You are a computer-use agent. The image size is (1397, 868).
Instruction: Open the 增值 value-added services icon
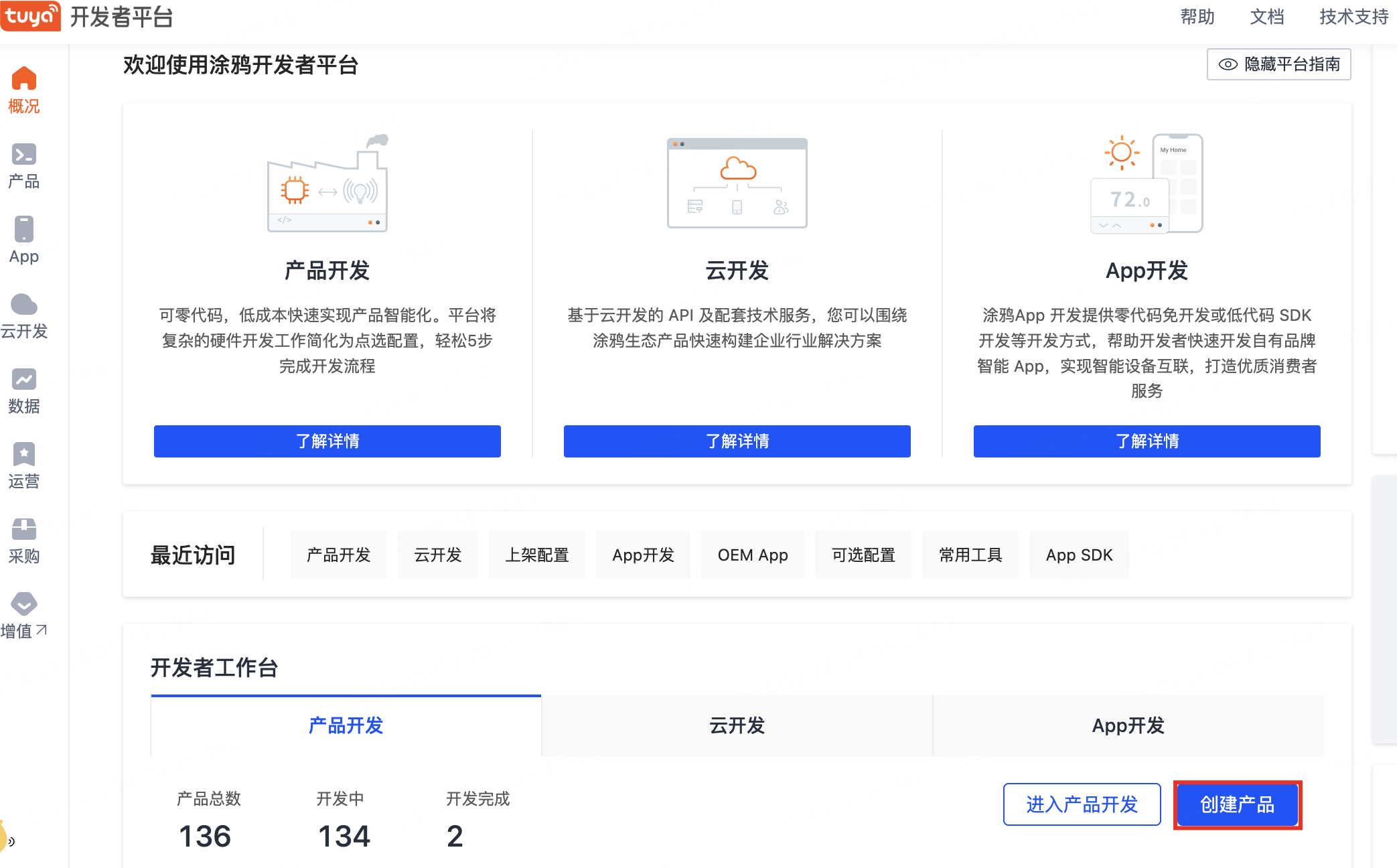(24, 603)
